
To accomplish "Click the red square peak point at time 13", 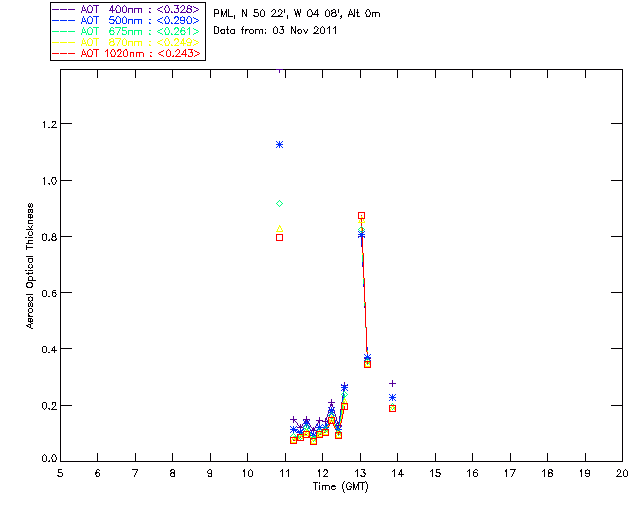I will point(361,216).
